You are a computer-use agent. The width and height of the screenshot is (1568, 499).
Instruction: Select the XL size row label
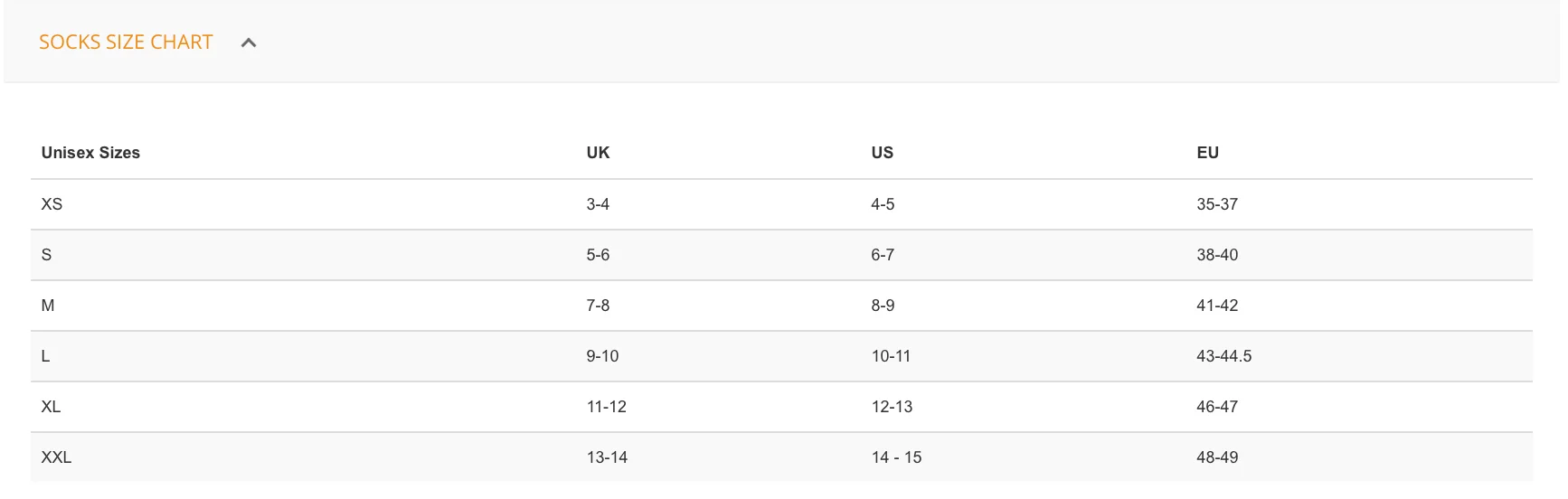click(x=51, y=407)
